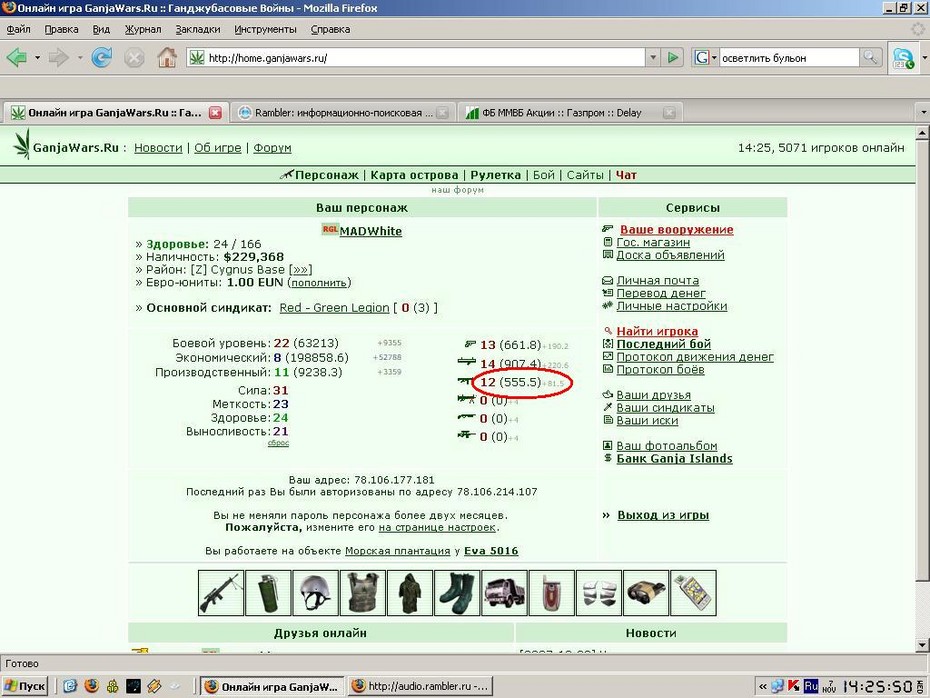Click the GanjaWars leaf logo
Screen dimensions: 930x698
(22, 144)
